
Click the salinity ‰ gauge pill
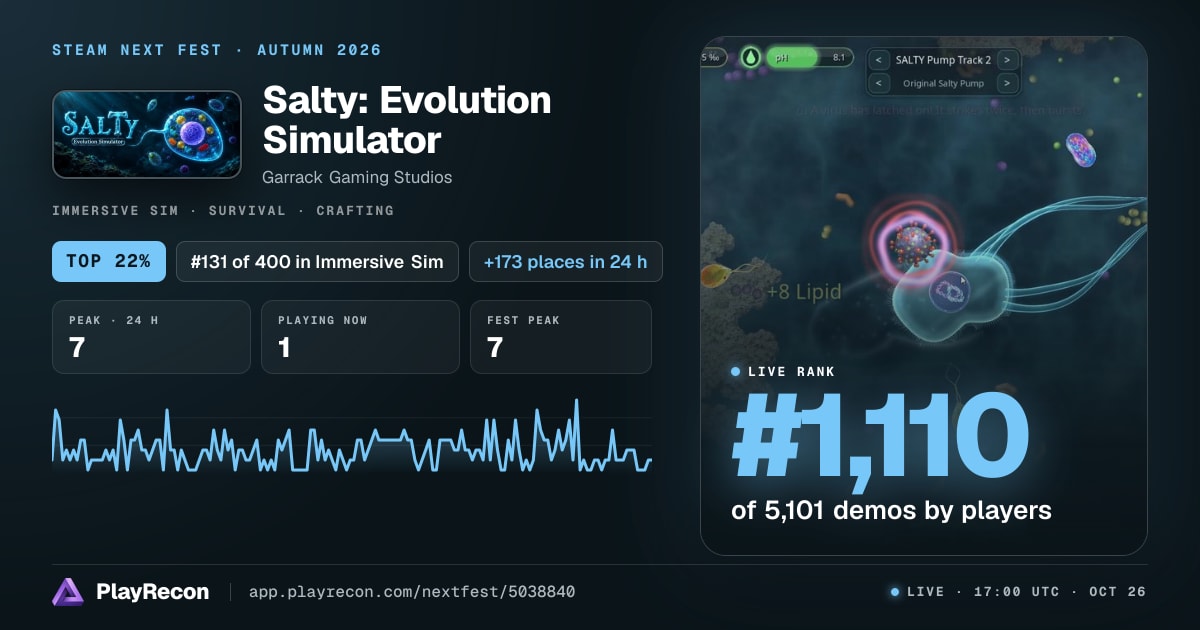click(x=714, y=58)
